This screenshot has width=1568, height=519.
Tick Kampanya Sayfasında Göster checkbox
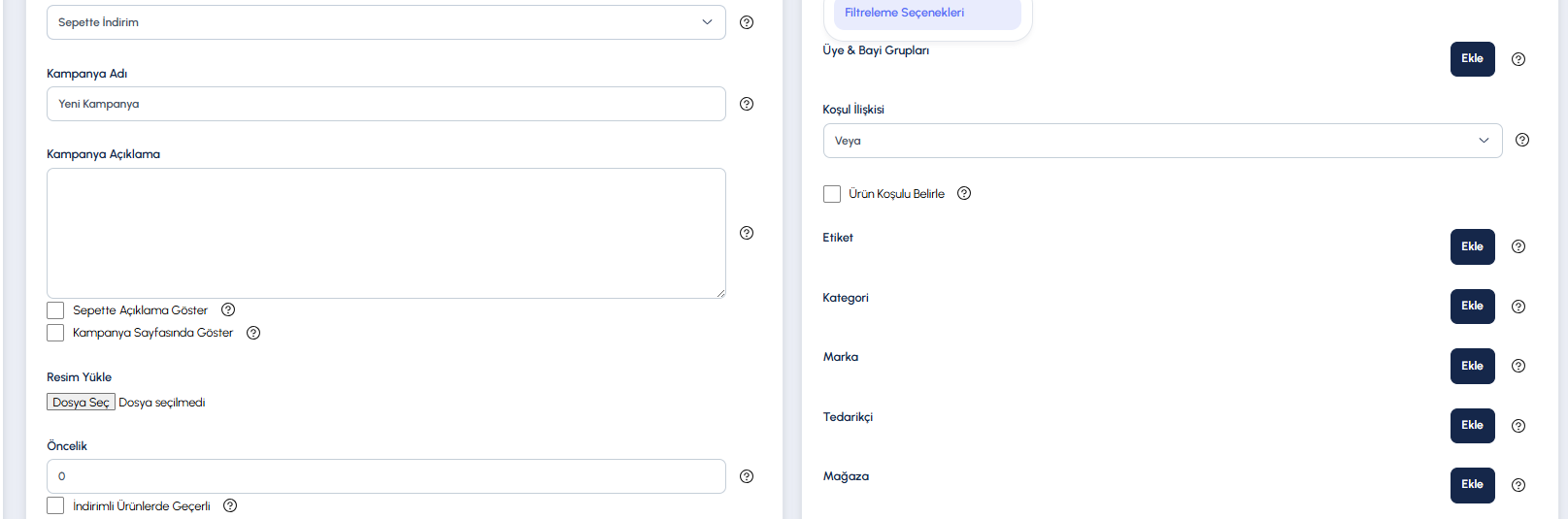[55, 333]
